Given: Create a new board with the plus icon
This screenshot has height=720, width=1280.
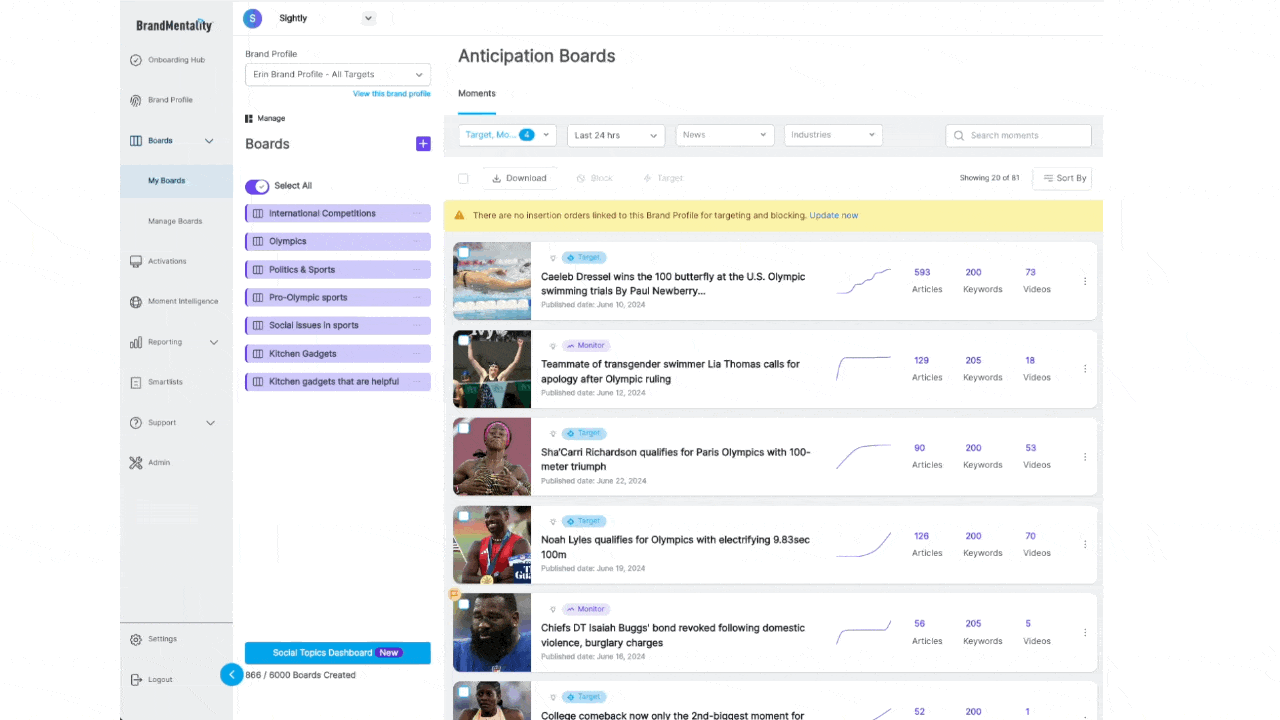Looking at the screenshot, I should click(x=423, y=144).
